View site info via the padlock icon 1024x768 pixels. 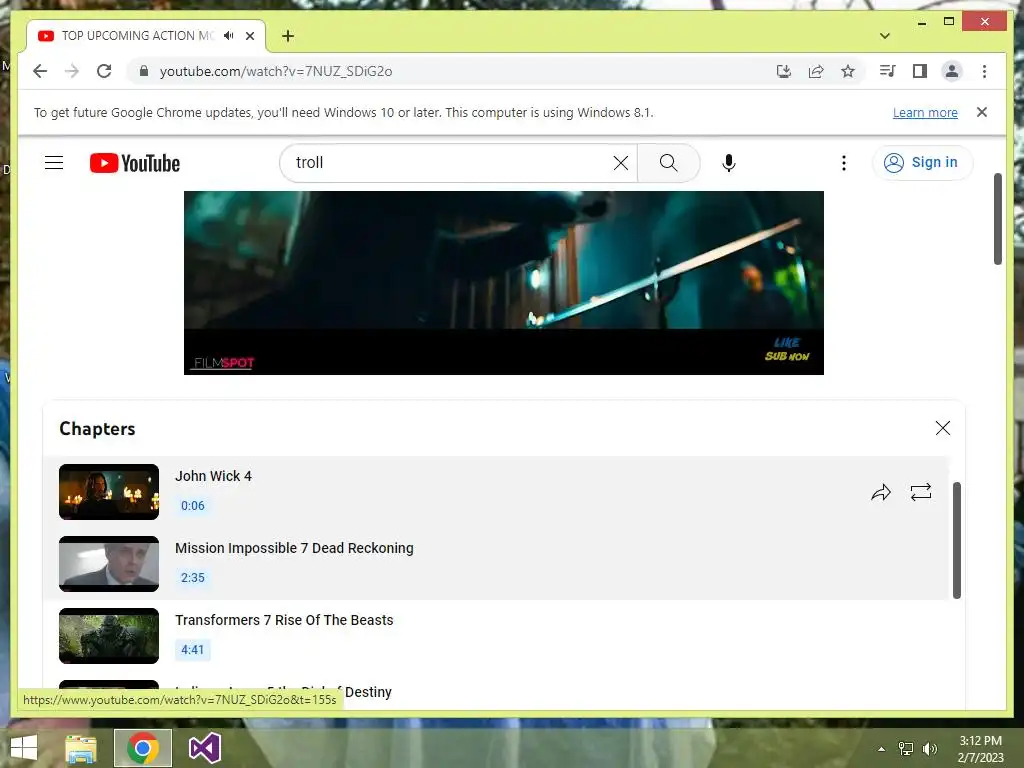coord(144,71)
